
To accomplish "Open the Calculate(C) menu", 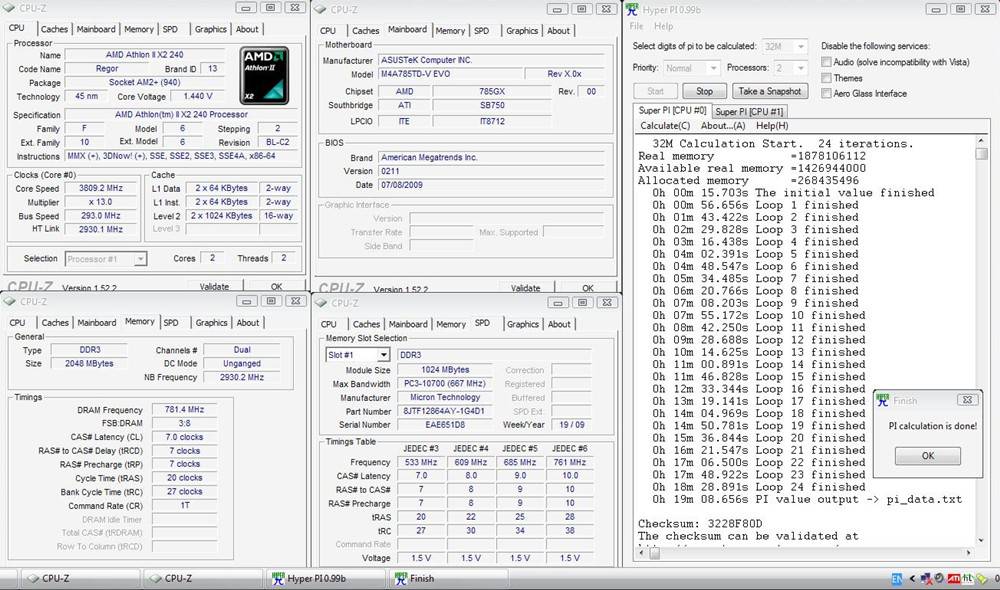I will click(664, 126).
